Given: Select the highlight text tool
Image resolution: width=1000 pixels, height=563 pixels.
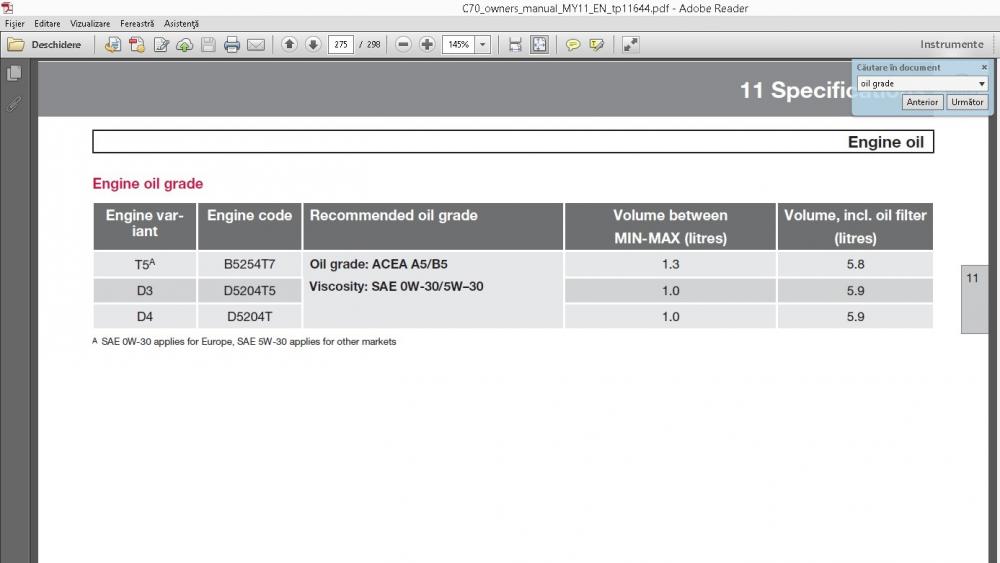Looking at the screenshot, I should (x=597, y=44).
